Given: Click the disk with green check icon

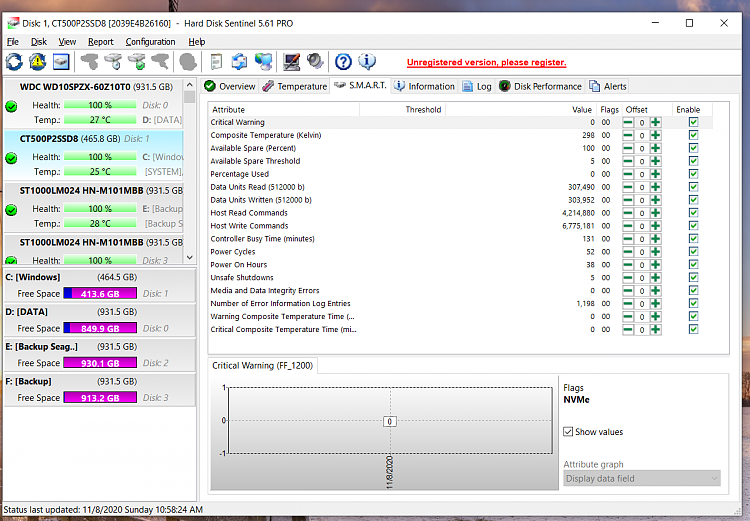Looking at the screenshot, I should tap(137, 62).
